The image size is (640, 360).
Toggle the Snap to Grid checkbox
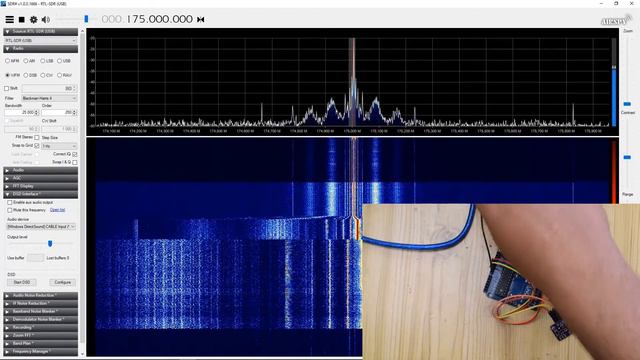coord(37,145)
